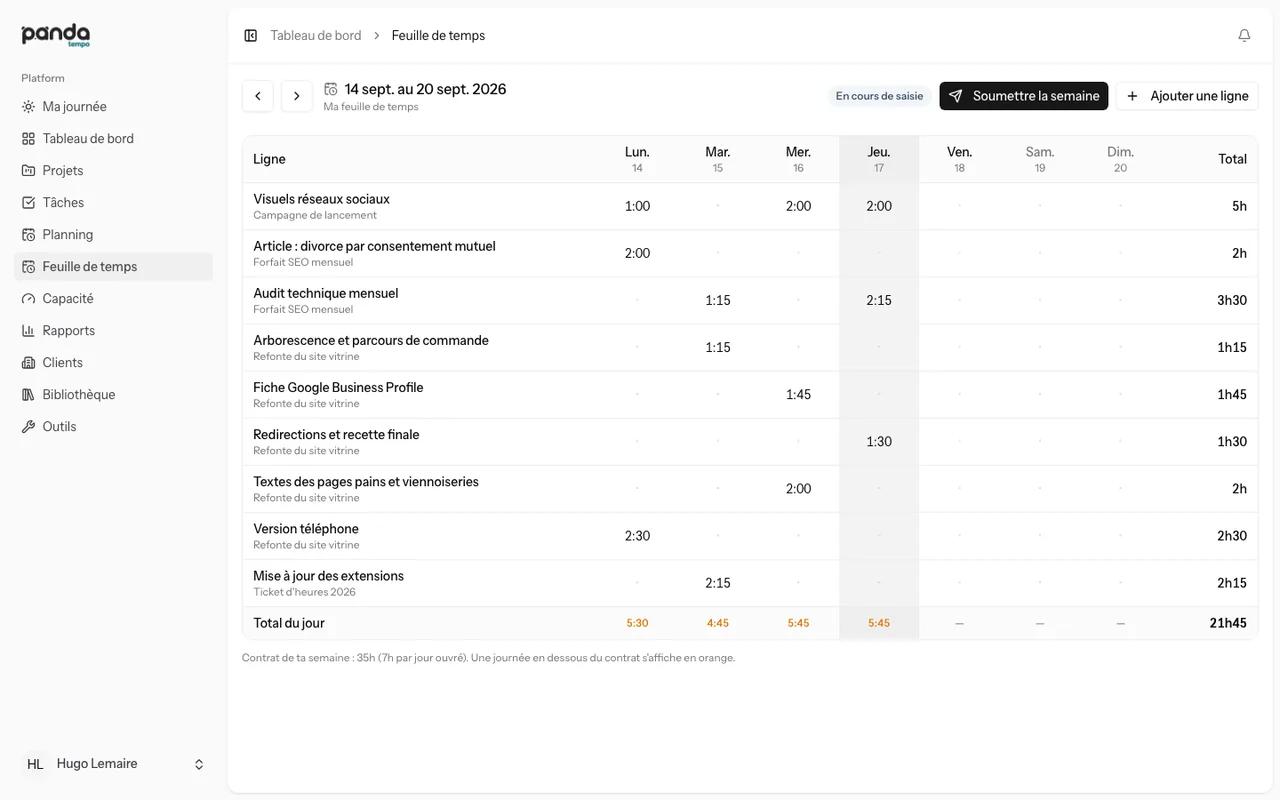This screenshot has height=800, width=1280.
Task: Click the Projets folder icon
Action: [28, 171]
